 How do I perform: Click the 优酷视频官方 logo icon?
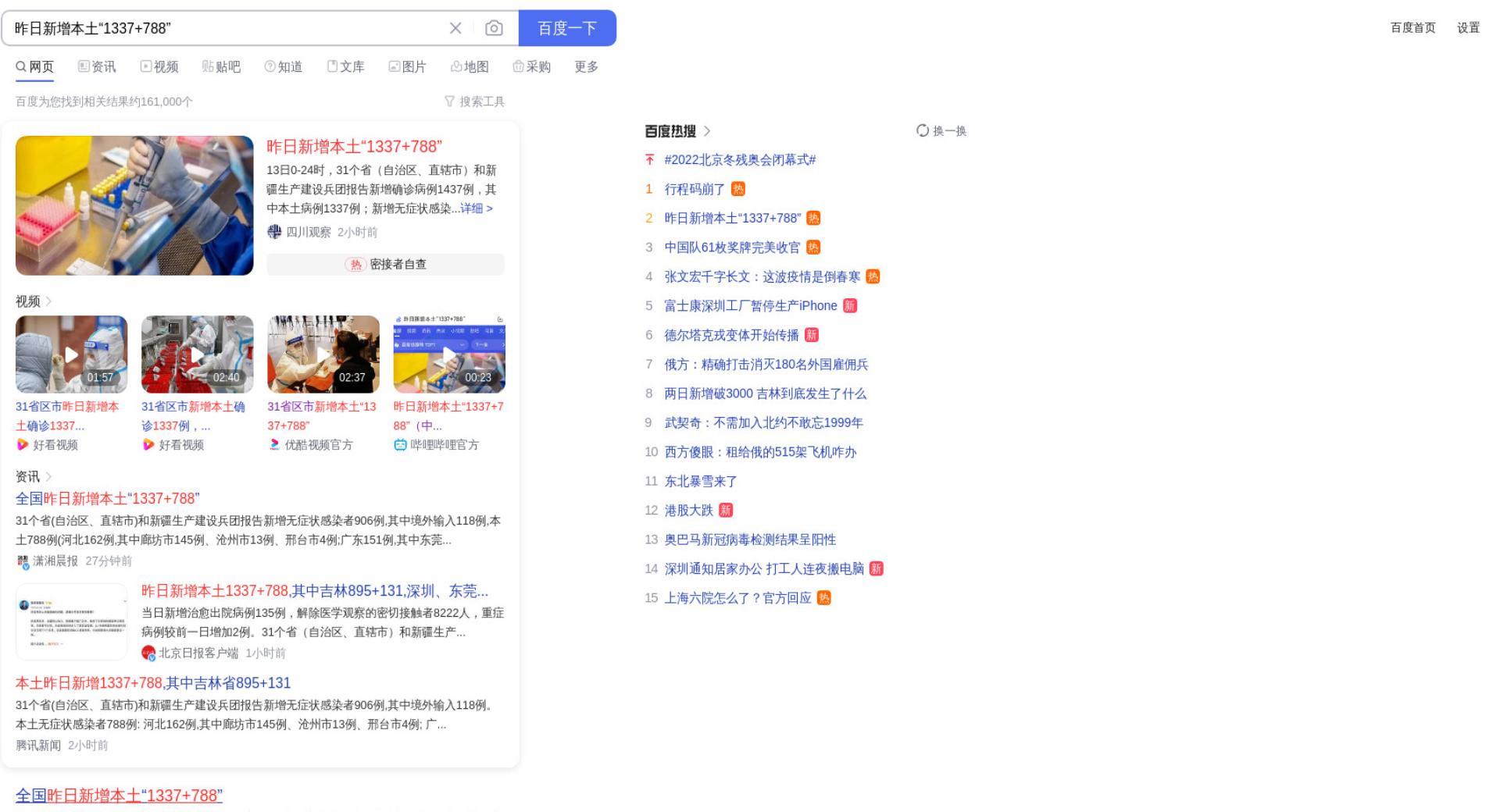click(x=274, y=444)
